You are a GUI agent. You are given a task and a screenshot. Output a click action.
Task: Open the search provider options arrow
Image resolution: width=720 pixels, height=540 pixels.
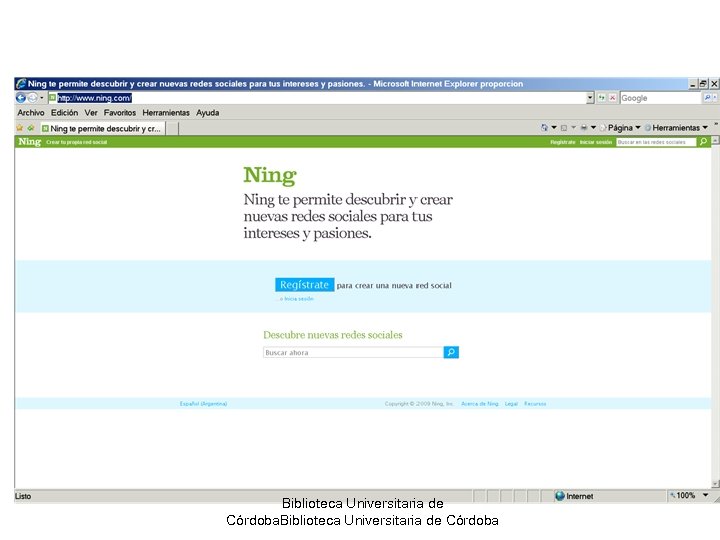click(x=715, y=98)
